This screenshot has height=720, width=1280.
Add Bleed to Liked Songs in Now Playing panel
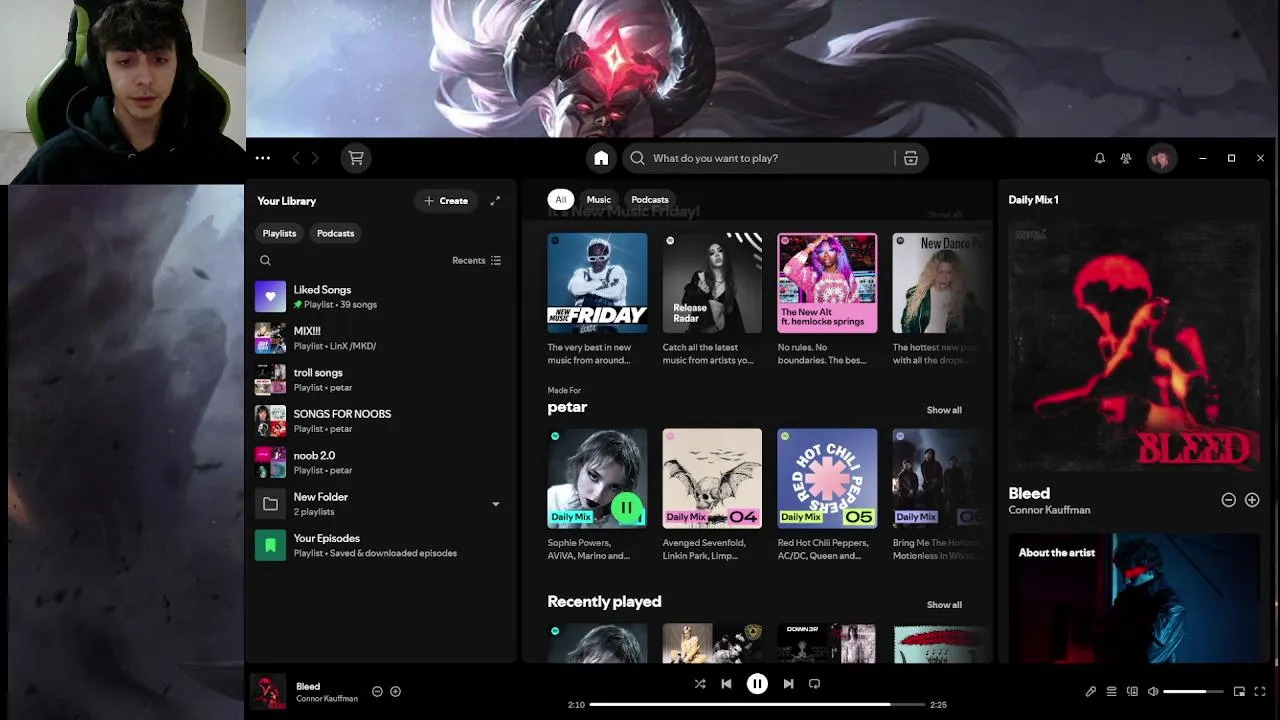[x=1252, y=500]
